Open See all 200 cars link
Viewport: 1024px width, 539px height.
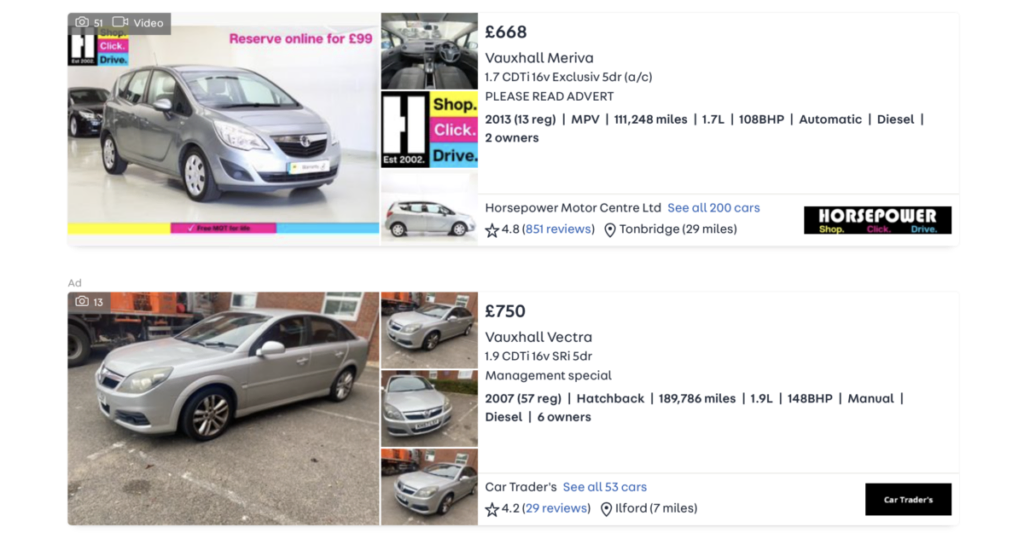tap(713, 208)
